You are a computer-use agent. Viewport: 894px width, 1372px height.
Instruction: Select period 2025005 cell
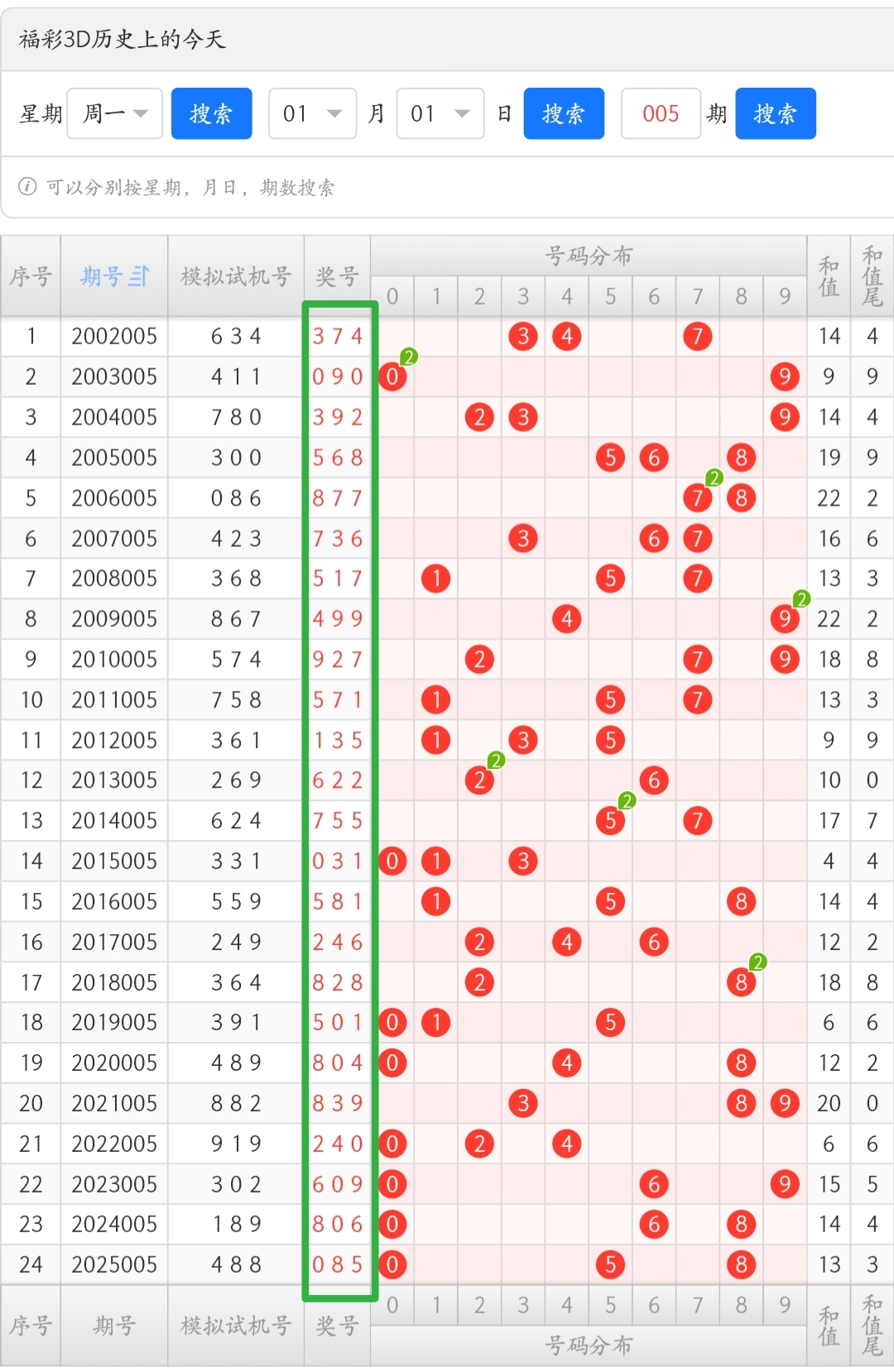114,1264
